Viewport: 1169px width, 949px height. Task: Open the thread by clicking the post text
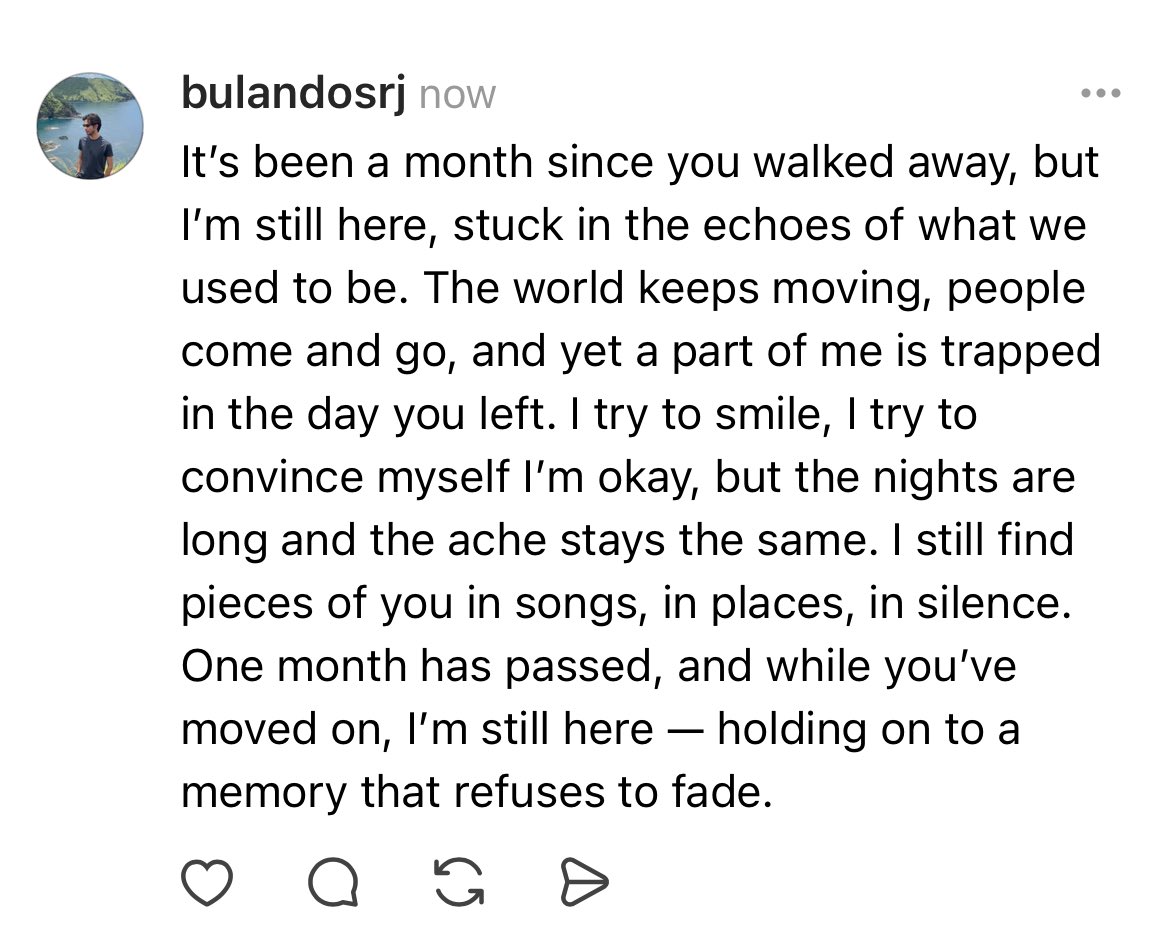click(x=640, y=476)
